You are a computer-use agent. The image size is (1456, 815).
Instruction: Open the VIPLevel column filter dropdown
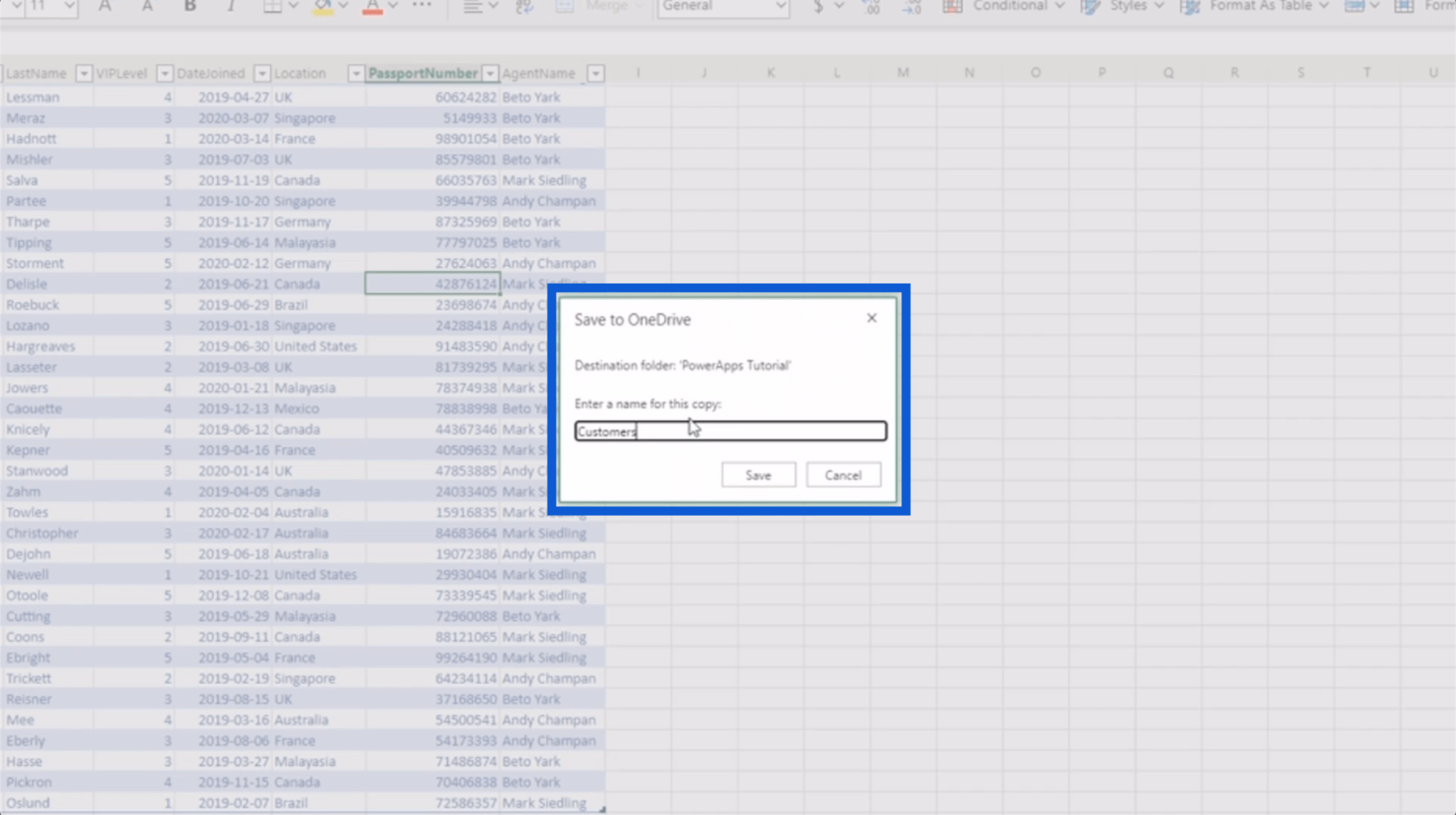164,74
